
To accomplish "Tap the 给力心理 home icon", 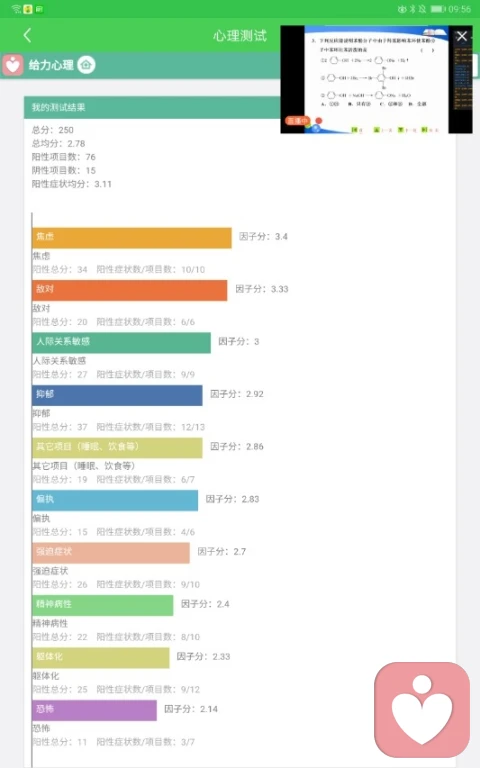I will click(86, 65).
